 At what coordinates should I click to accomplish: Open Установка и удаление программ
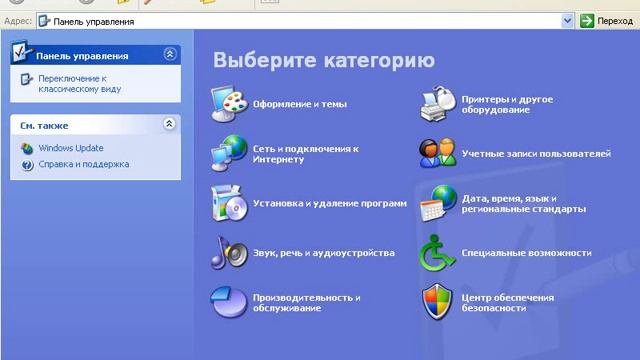click(x=330, y=203)
